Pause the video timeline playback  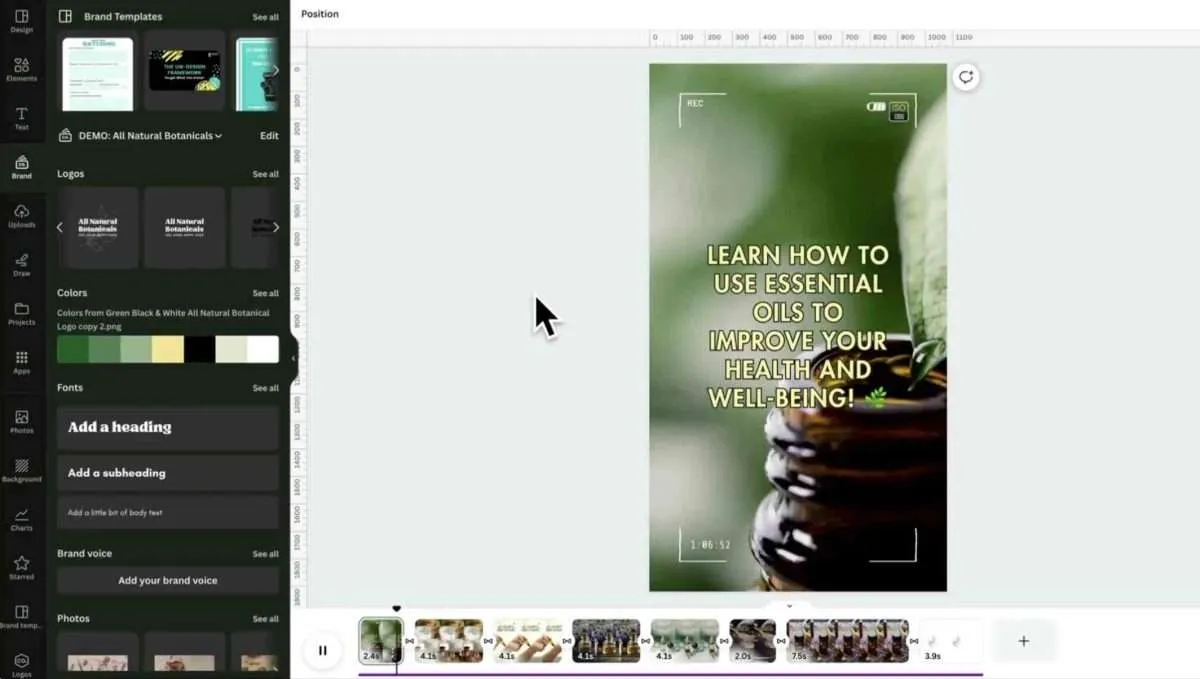[x=322, y=650]
